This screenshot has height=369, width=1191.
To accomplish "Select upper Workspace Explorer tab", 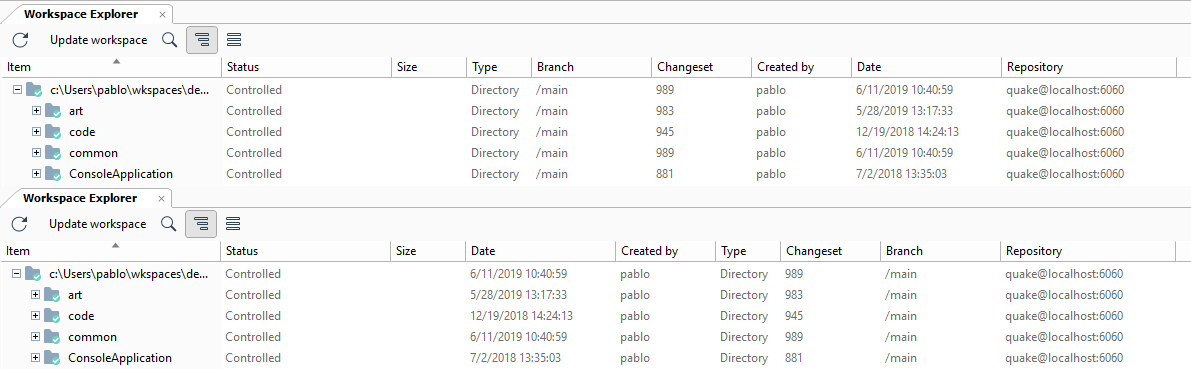I will (81, 14).
